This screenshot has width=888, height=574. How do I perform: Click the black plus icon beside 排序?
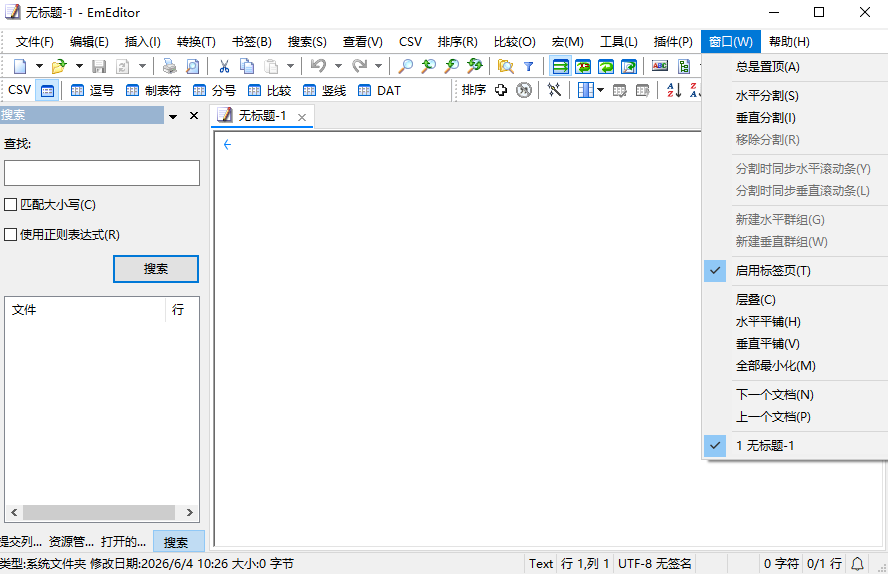[x=501, y=90]
